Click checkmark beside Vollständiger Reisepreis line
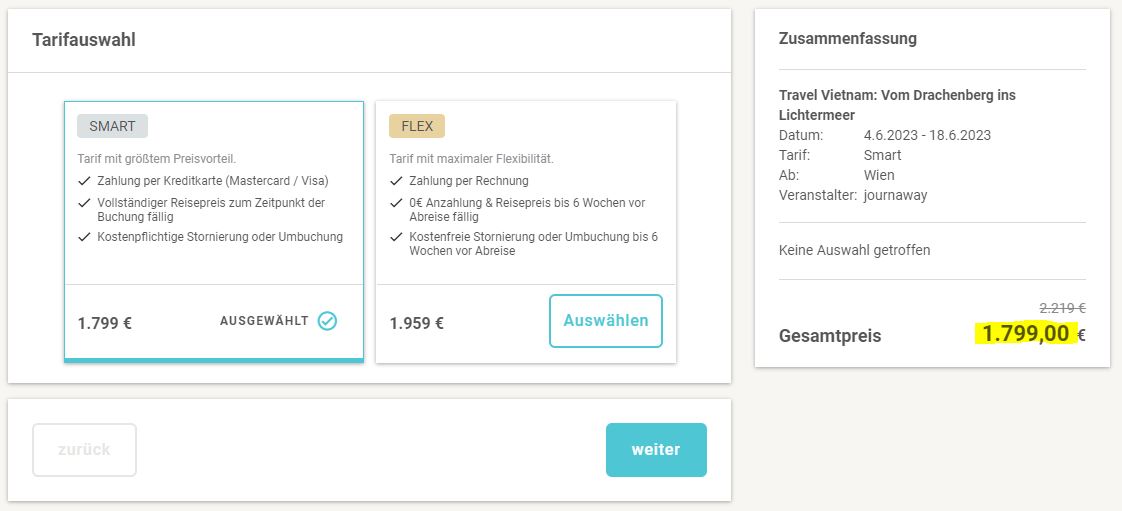The height and width of the screenshot is (511, 1122). (84, 203)
